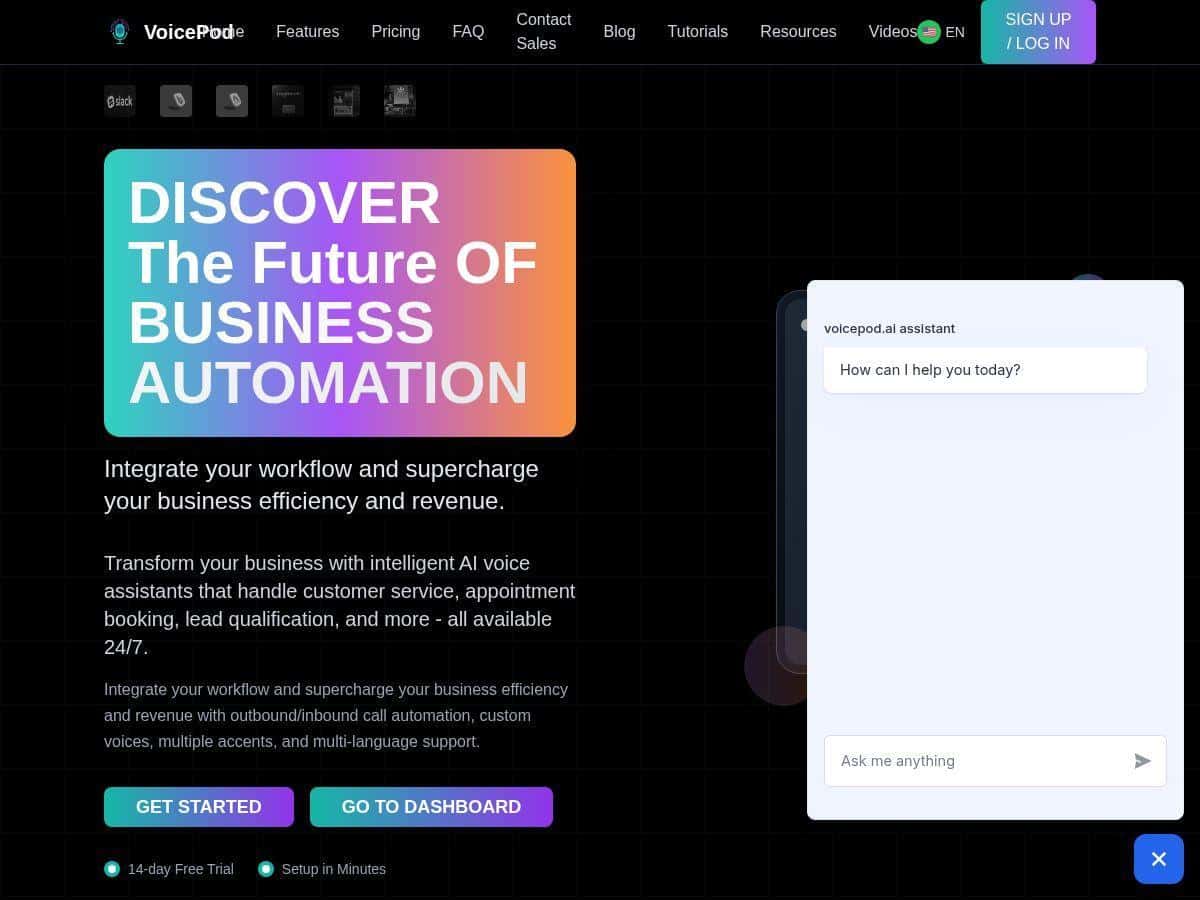The image size is (1200, 900).
Task: Click the GET STARTED button
Action: point(199,806)
